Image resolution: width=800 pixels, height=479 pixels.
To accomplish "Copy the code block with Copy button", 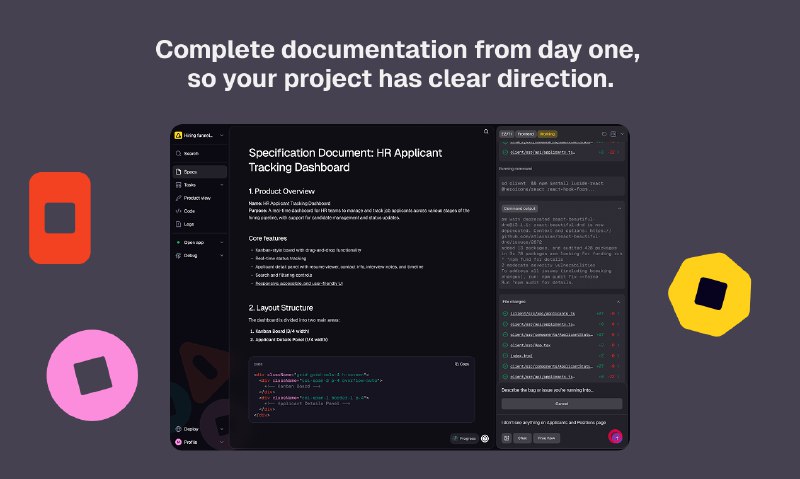I will (462, 363).
